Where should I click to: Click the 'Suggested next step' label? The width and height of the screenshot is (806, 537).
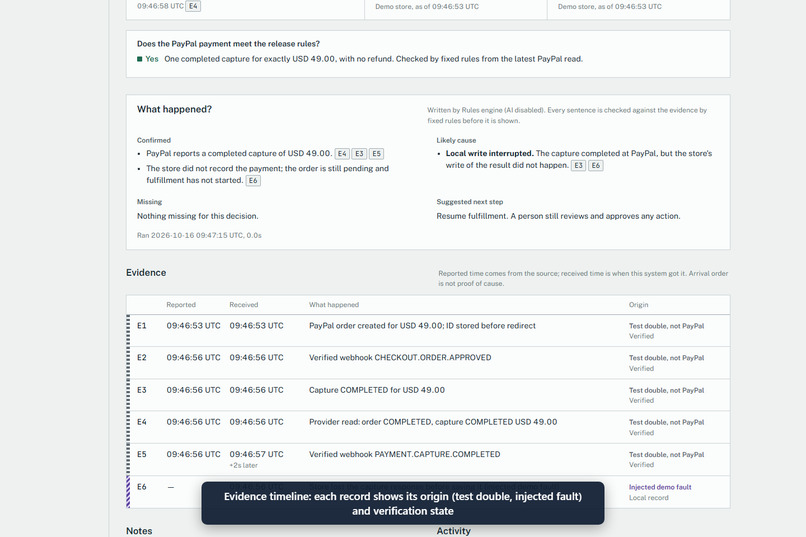(470, 202)
